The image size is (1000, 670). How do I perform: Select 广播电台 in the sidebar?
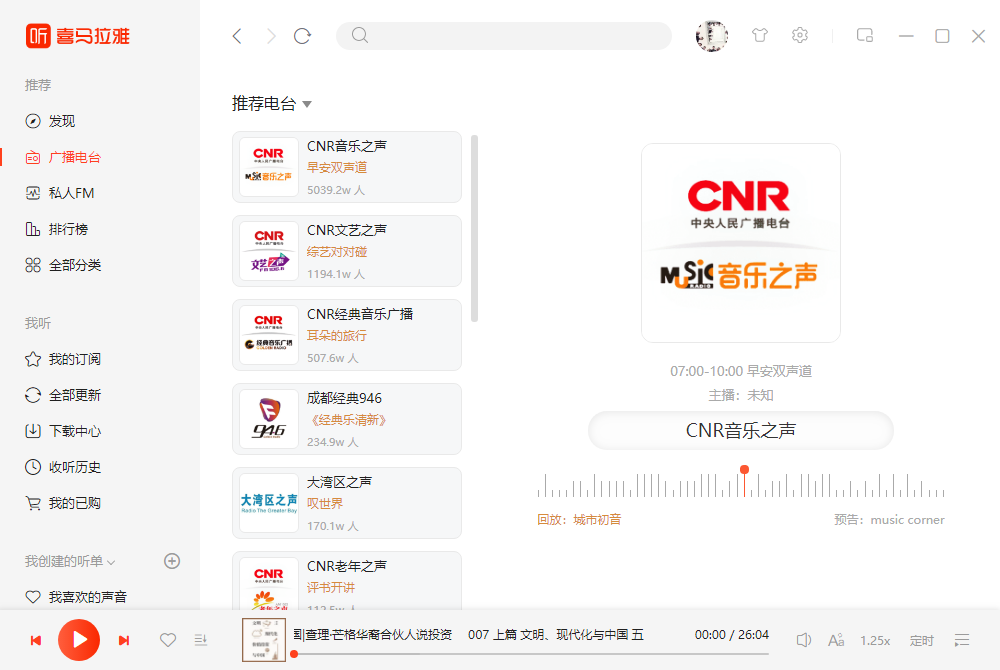62,157
